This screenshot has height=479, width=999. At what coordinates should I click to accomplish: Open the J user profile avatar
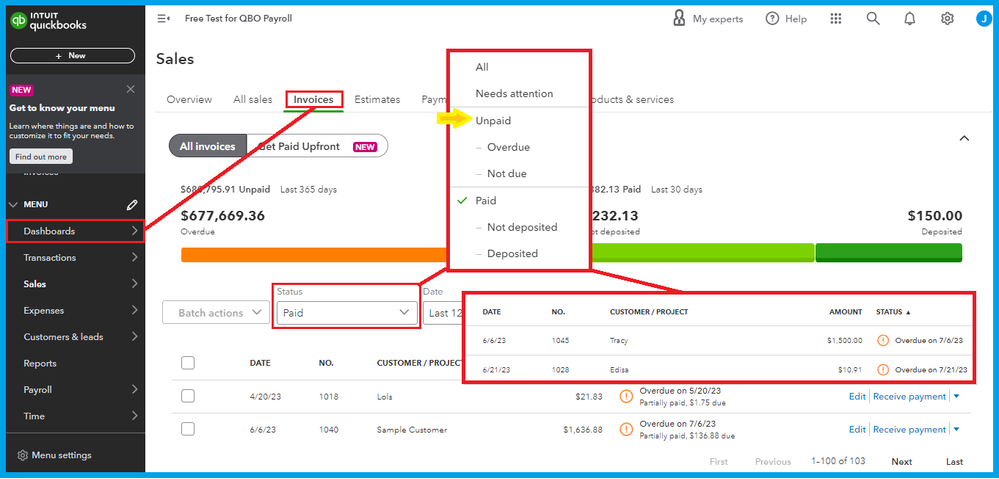984,18
